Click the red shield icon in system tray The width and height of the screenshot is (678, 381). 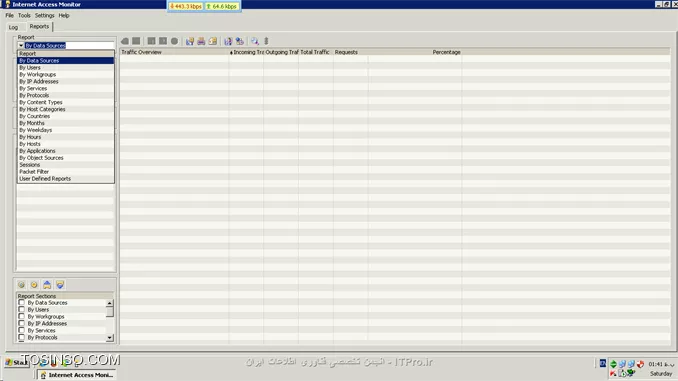[640, 364]
